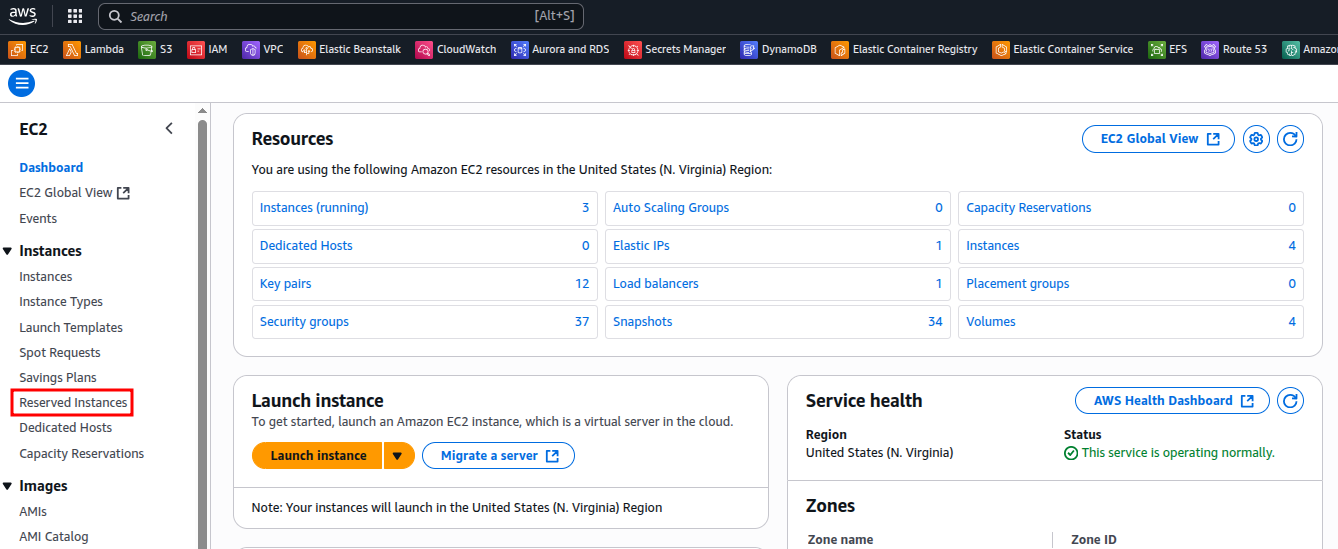Open the services grid menu icon

(x=75, y=16)
